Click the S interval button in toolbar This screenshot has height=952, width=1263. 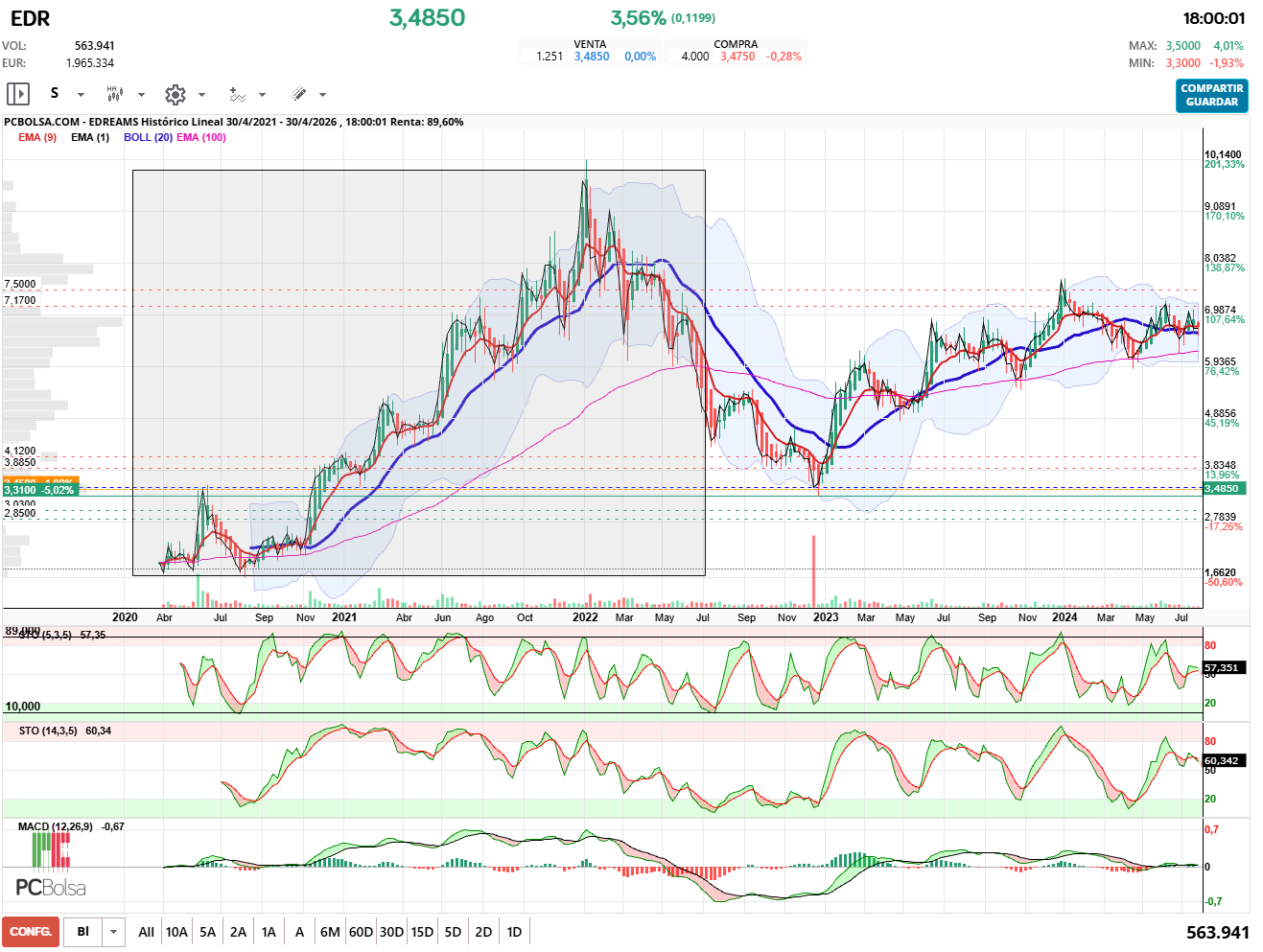[55, 93]
